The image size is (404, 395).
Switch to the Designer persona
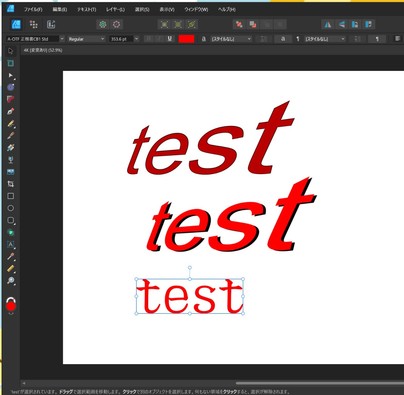(16, 24)
